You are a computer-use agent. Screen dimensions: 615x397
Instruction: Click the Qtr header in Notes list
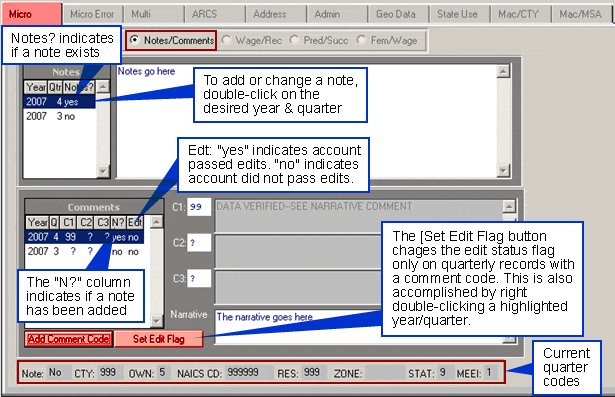(55, 87)
